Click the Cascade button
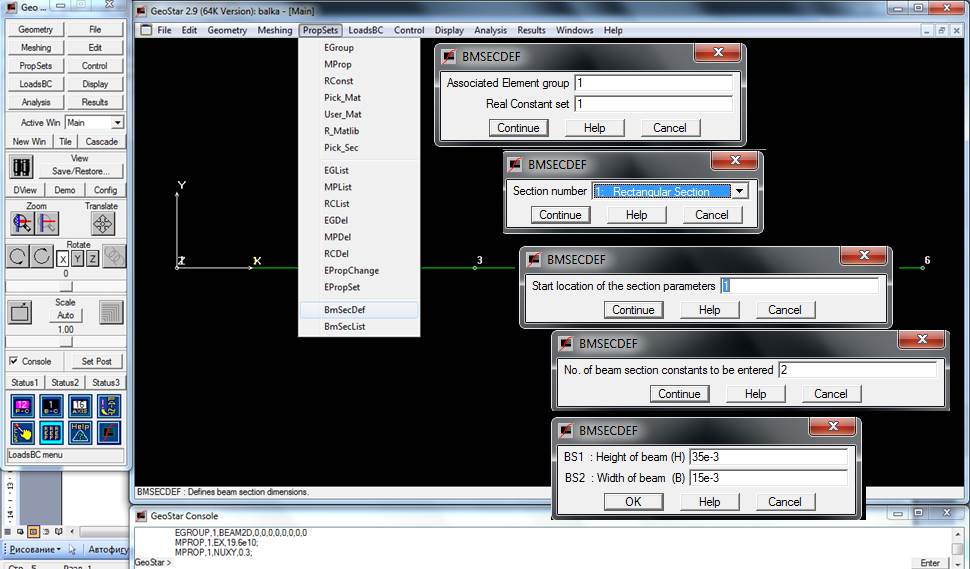This screenshot has width=970, height=569. coord(101,141)
